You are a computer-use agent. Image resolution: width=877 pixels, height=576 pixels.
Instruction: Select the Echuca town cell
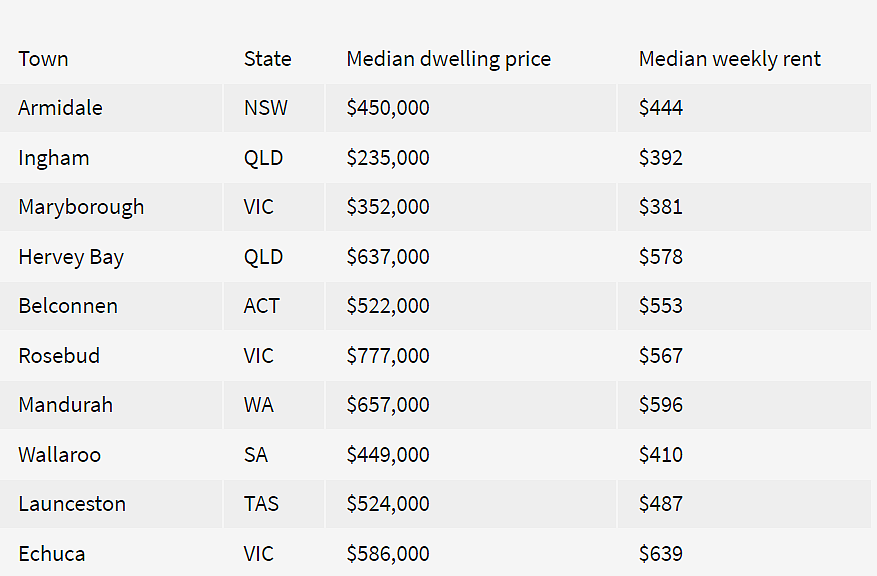click(51, 554)
